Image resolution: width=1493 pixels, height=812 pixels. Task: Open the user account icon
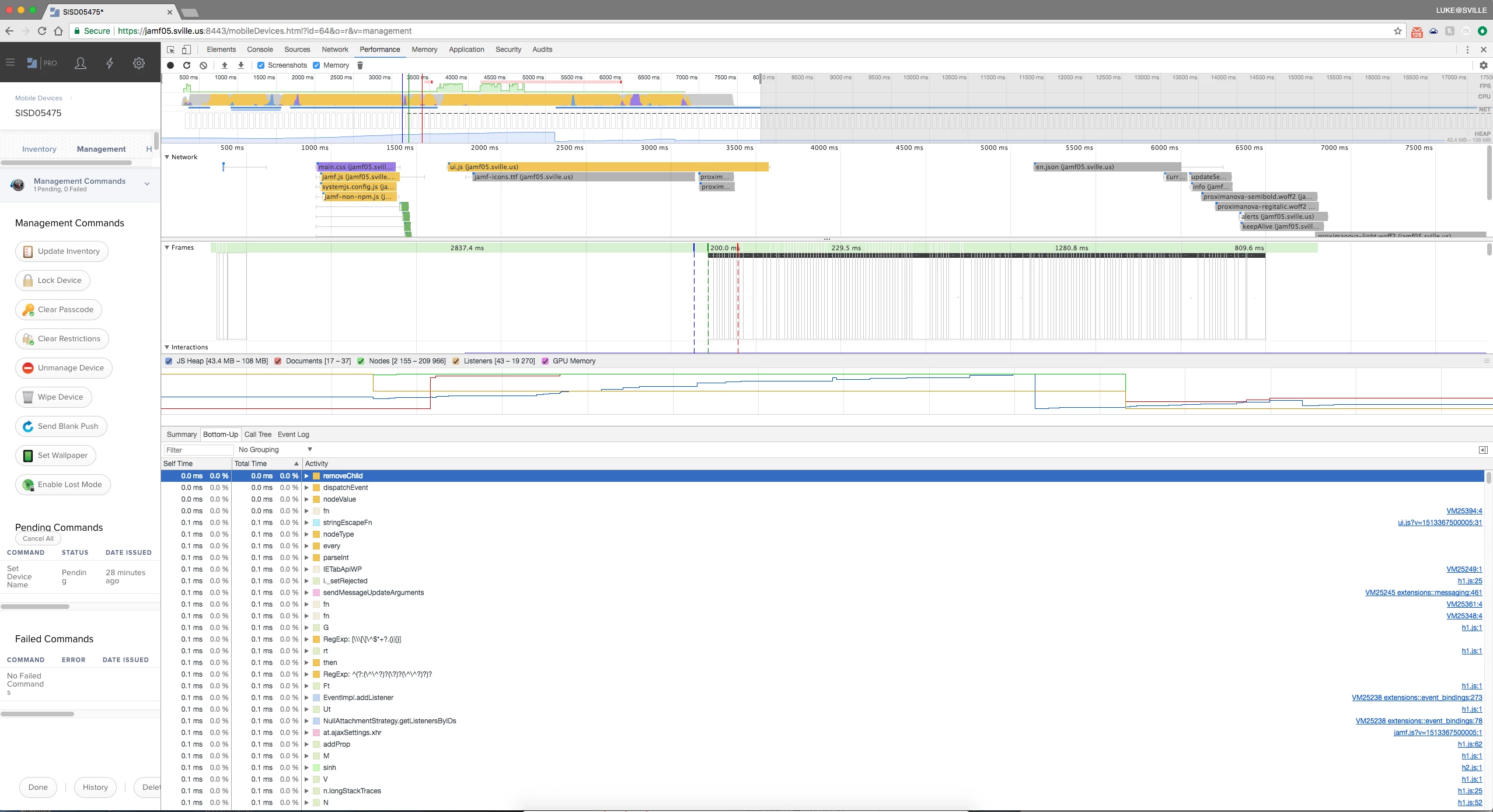tap(81, 63)
